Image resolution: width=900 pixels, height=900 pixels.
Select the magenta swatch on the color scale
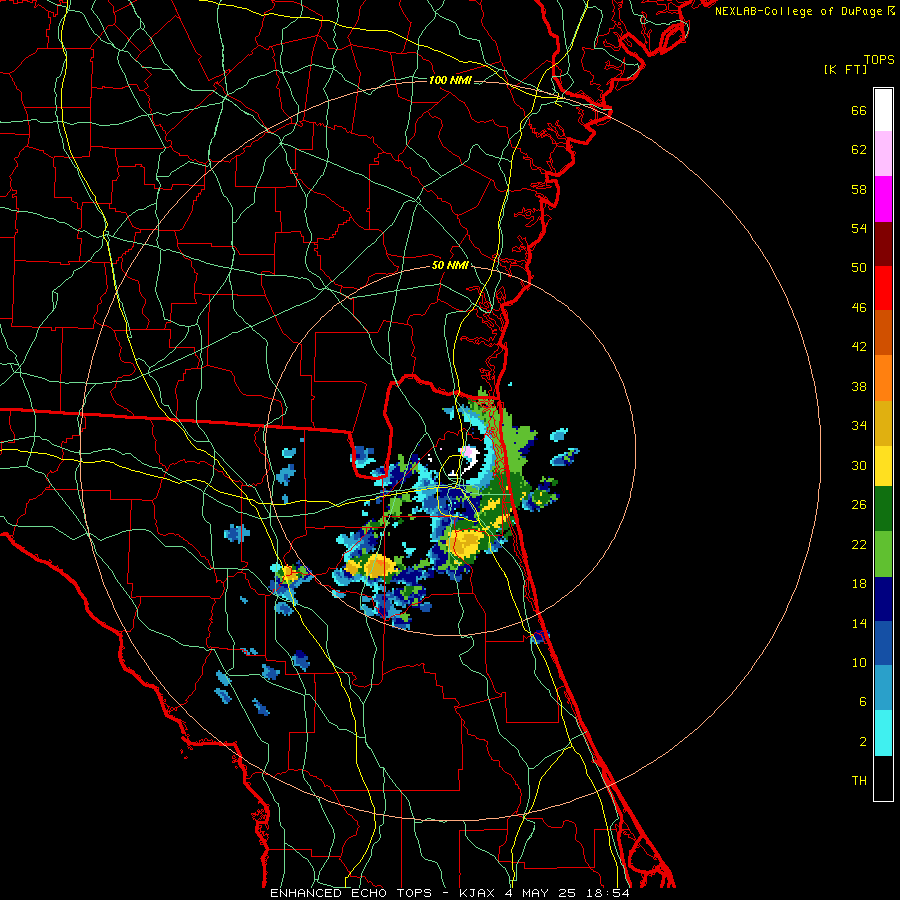point(883,199)
